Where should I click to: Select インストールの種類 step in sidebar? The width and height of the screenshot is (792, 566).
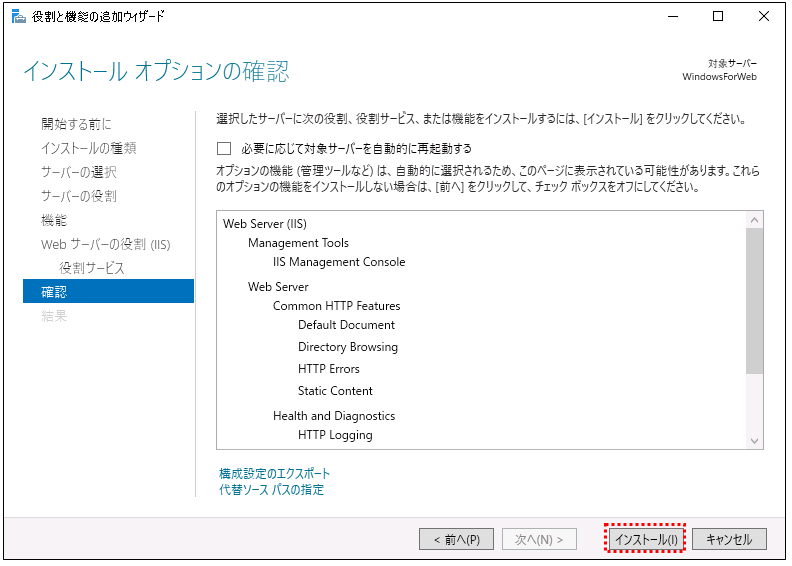(x=89, y=148)
